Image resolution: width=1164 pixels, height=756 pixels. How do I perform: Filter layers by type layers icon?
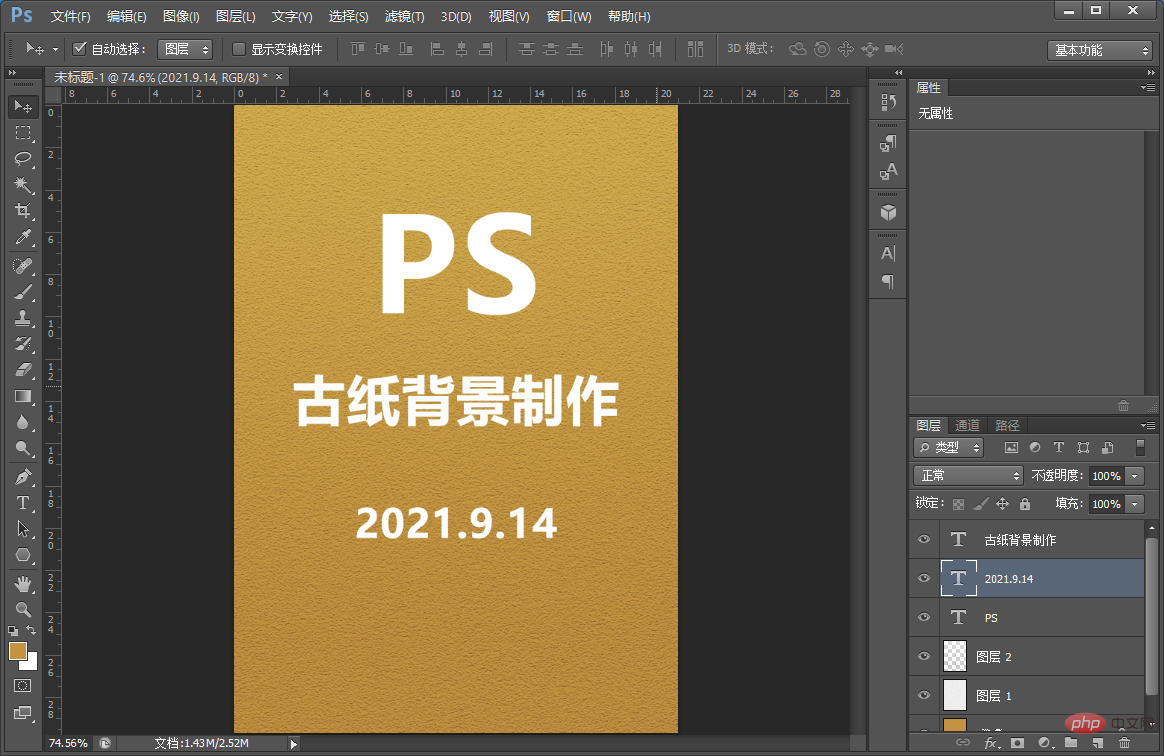[1059, 447]
